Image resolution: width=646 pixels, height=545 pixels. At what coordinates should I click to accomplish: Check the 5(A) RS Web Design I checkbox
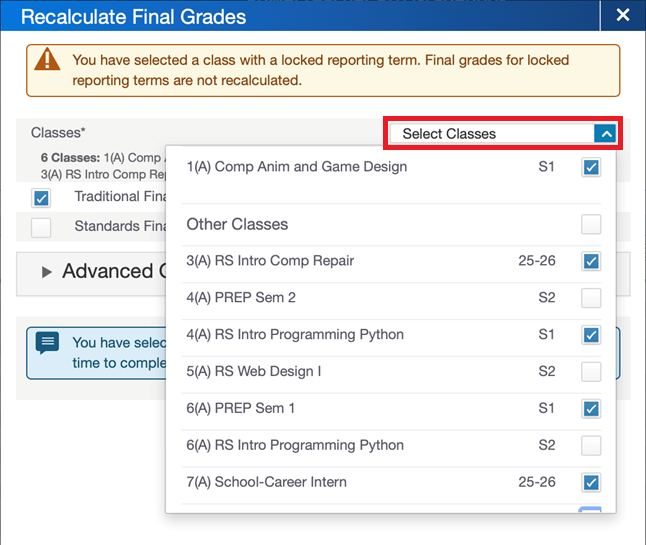[x=591, y=372]
